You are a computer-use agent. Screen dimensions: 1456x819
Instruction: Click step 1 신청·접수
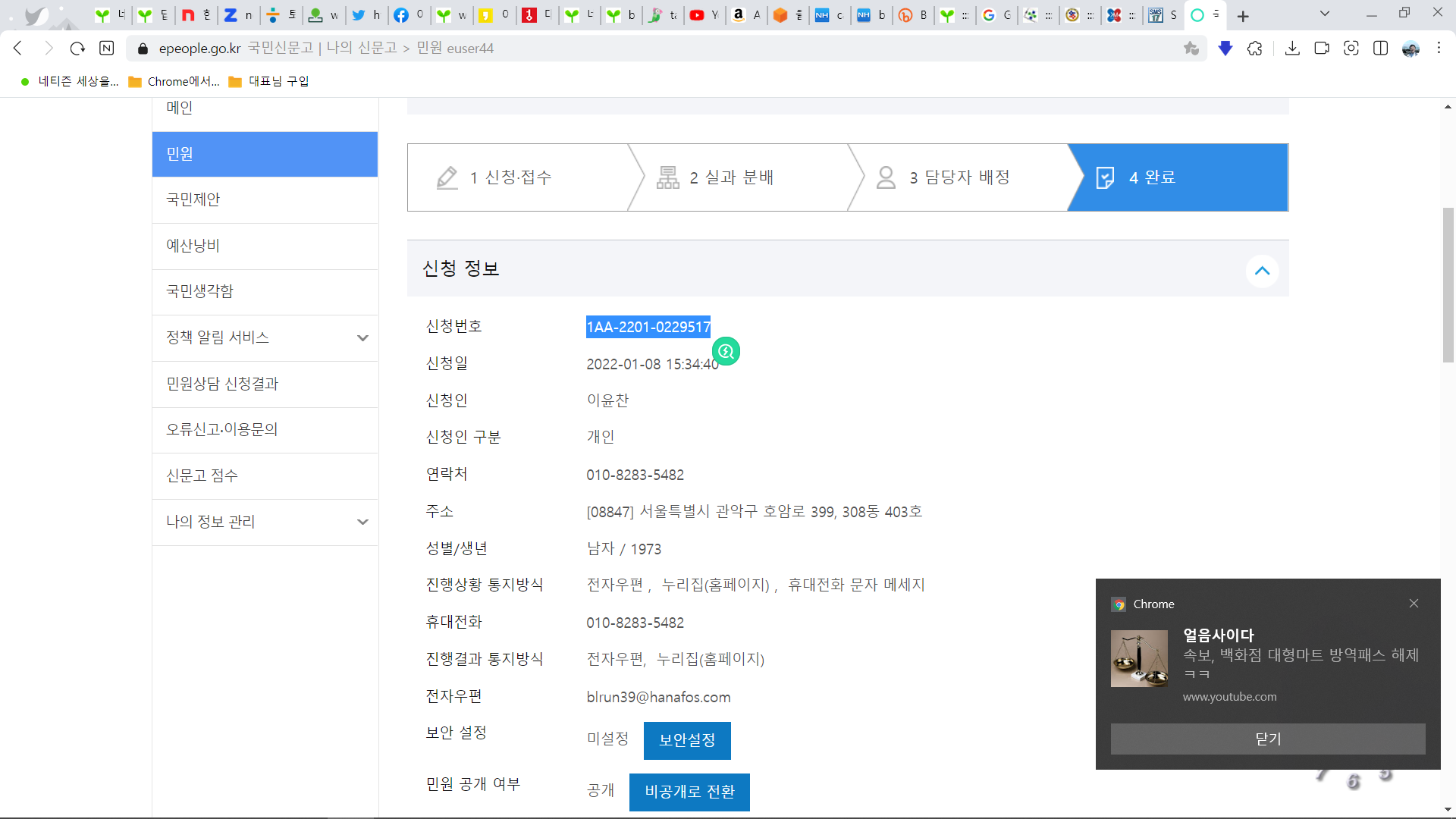tap(518, 177)
